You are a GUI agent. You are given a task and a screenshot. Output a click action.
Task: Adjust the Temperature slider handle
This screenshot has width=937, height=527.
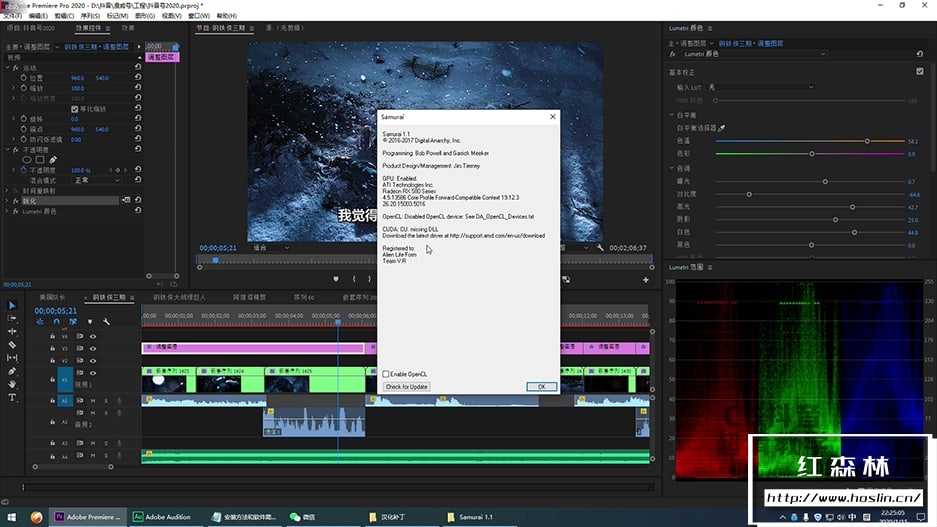pyautogui.click(x=867, y=141)
